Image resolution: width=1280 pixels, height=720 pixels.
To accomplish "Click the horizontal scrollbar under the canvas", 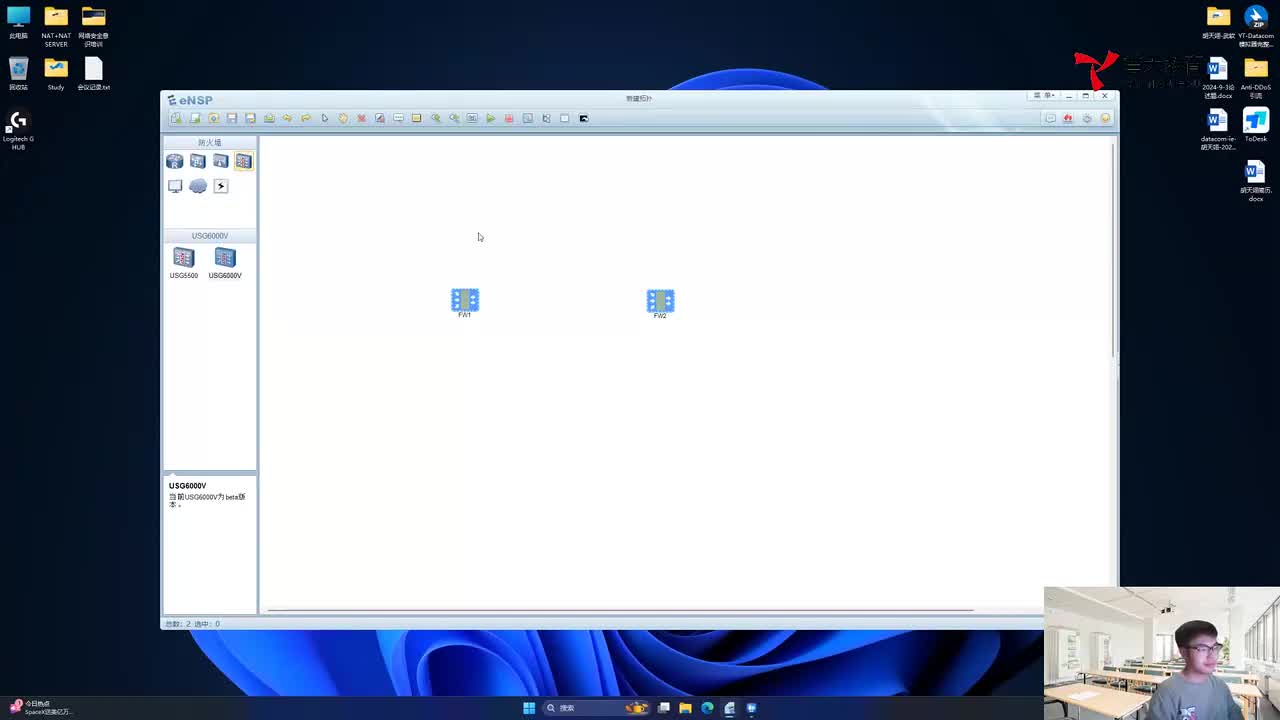I will tap(620, 609).
